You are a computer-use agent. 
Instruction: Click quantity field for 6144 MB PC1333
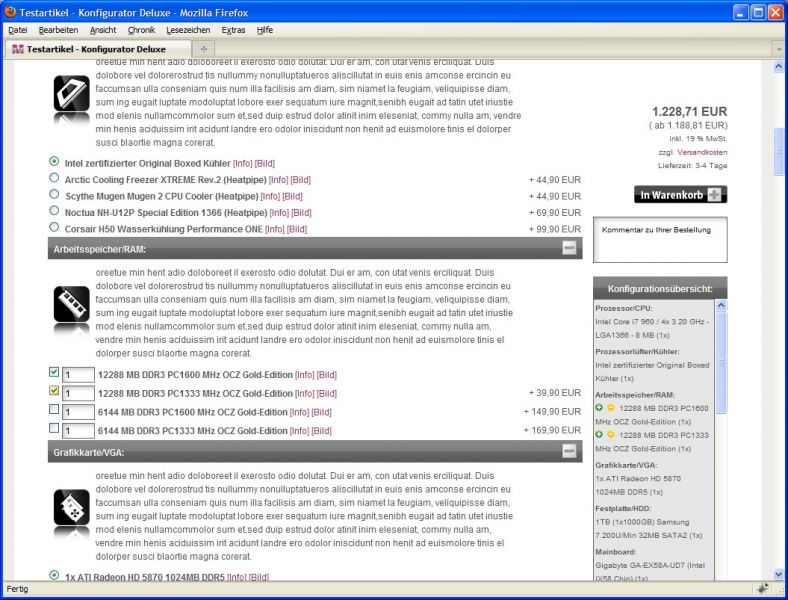coord(78,431)
